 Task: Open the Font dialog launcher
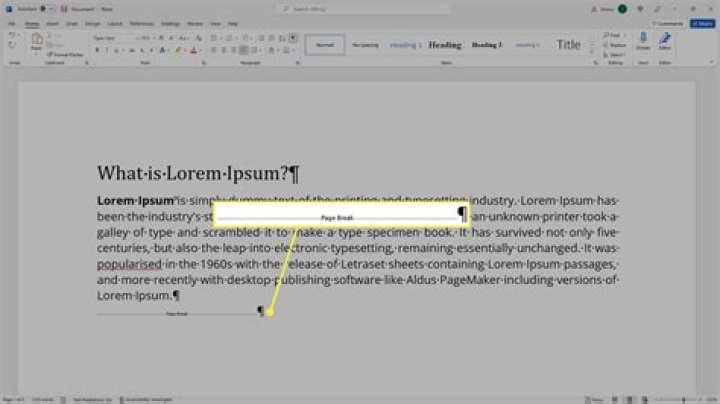[203, 63]
